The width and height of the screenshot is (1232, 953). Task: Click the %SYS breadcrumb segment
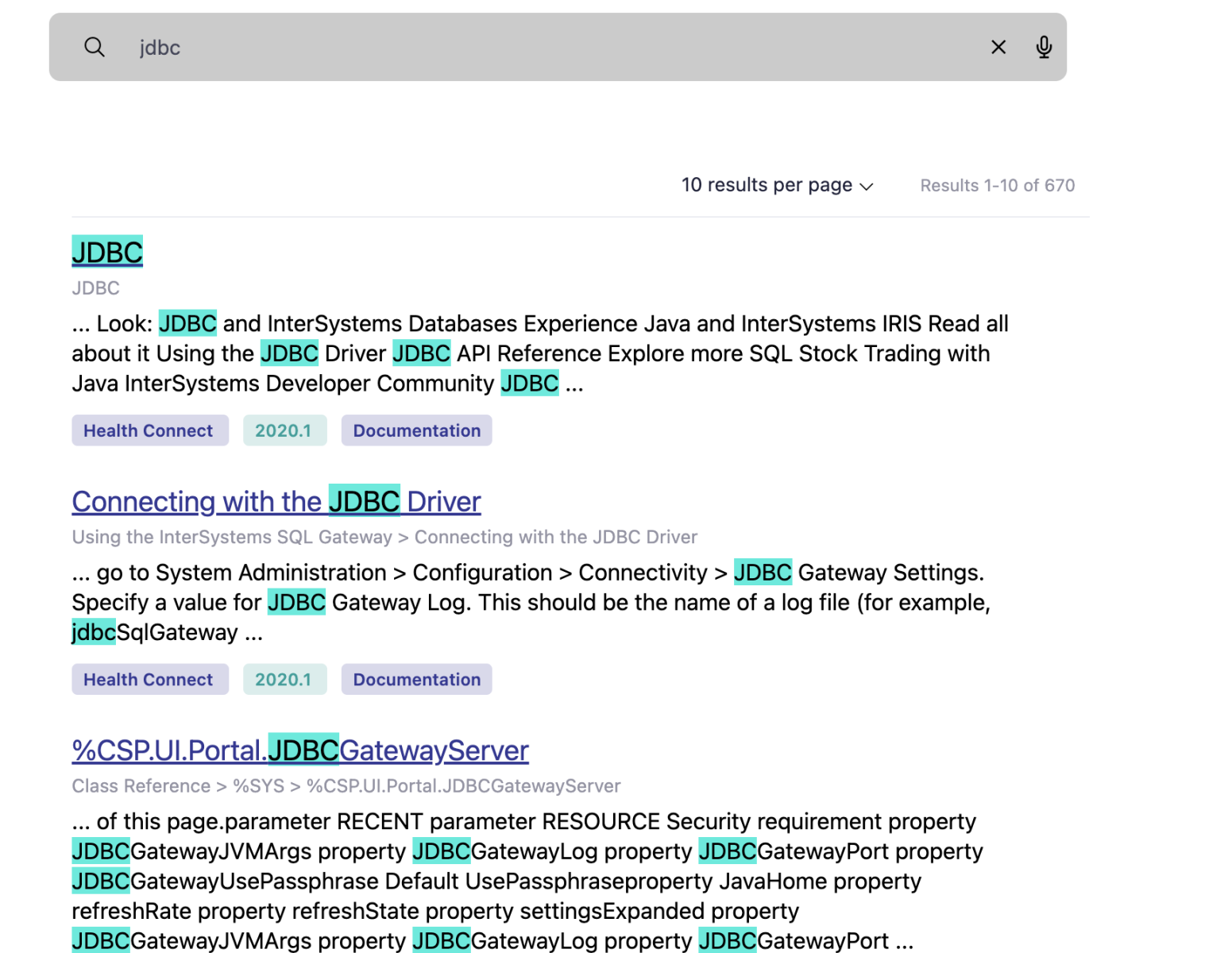(258, 786)
